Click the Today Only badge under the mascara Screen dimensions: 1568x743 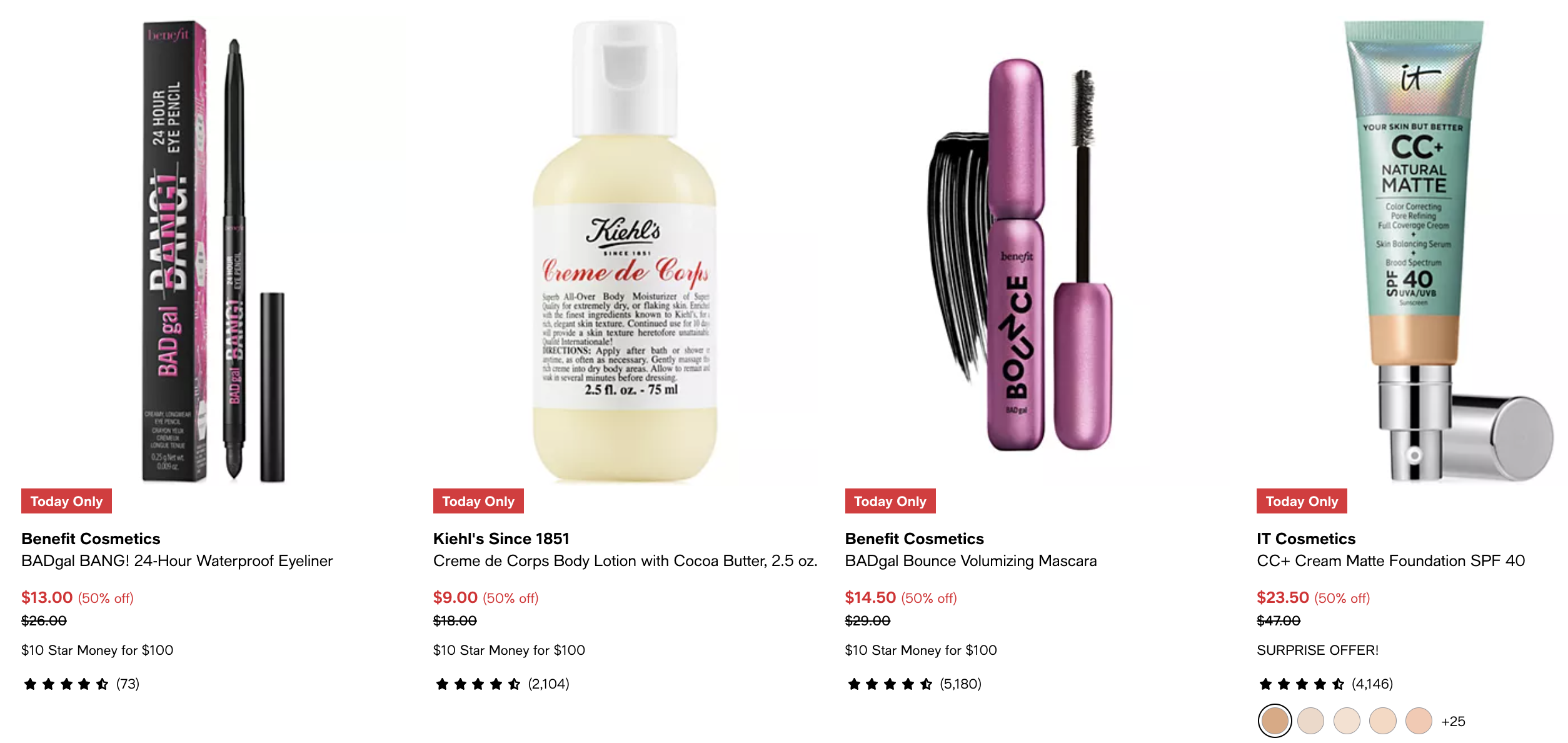pyautogui.click(x=890, y=501)
